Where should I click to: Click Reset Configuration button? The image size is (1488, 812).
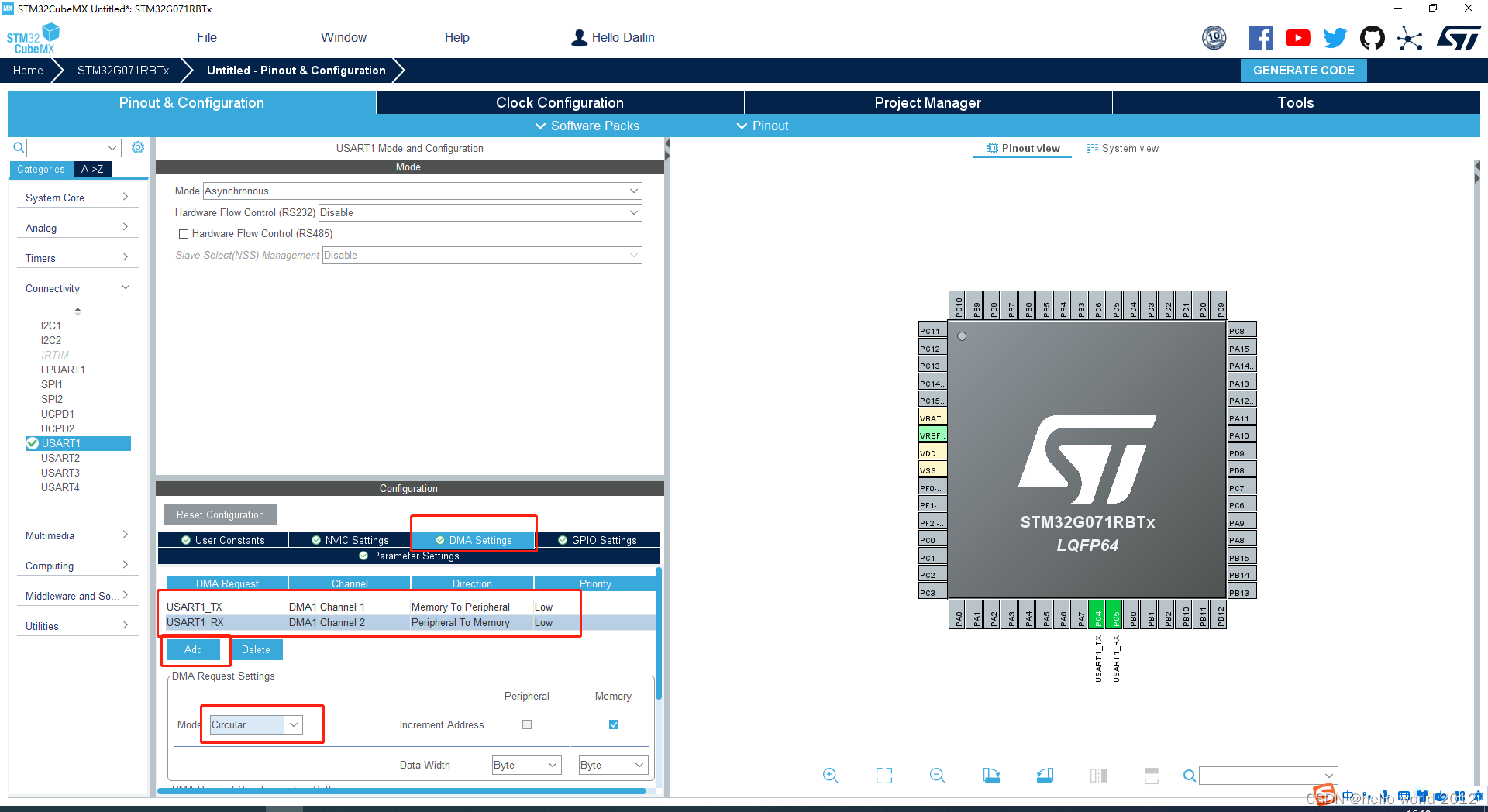coord(220,514)
